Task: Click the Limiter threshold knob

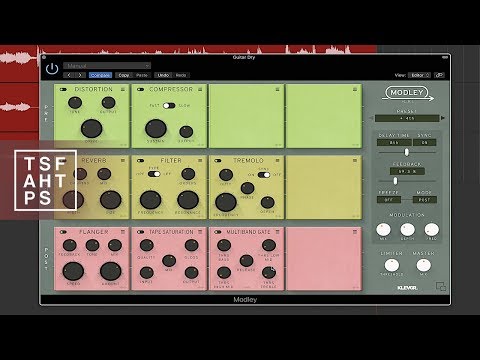Action: (392, 265)
